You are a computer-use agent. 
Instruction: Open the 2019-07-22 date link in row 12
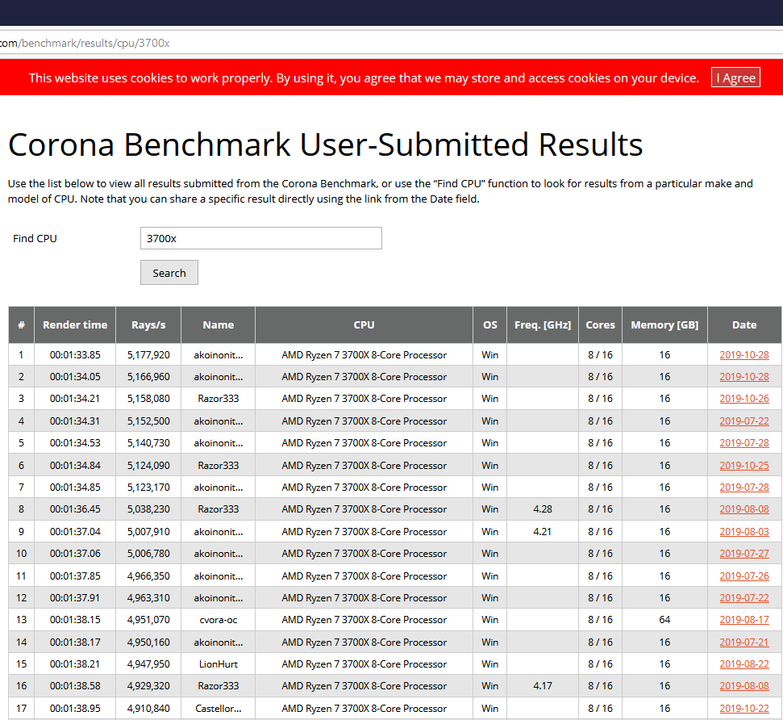744,598
